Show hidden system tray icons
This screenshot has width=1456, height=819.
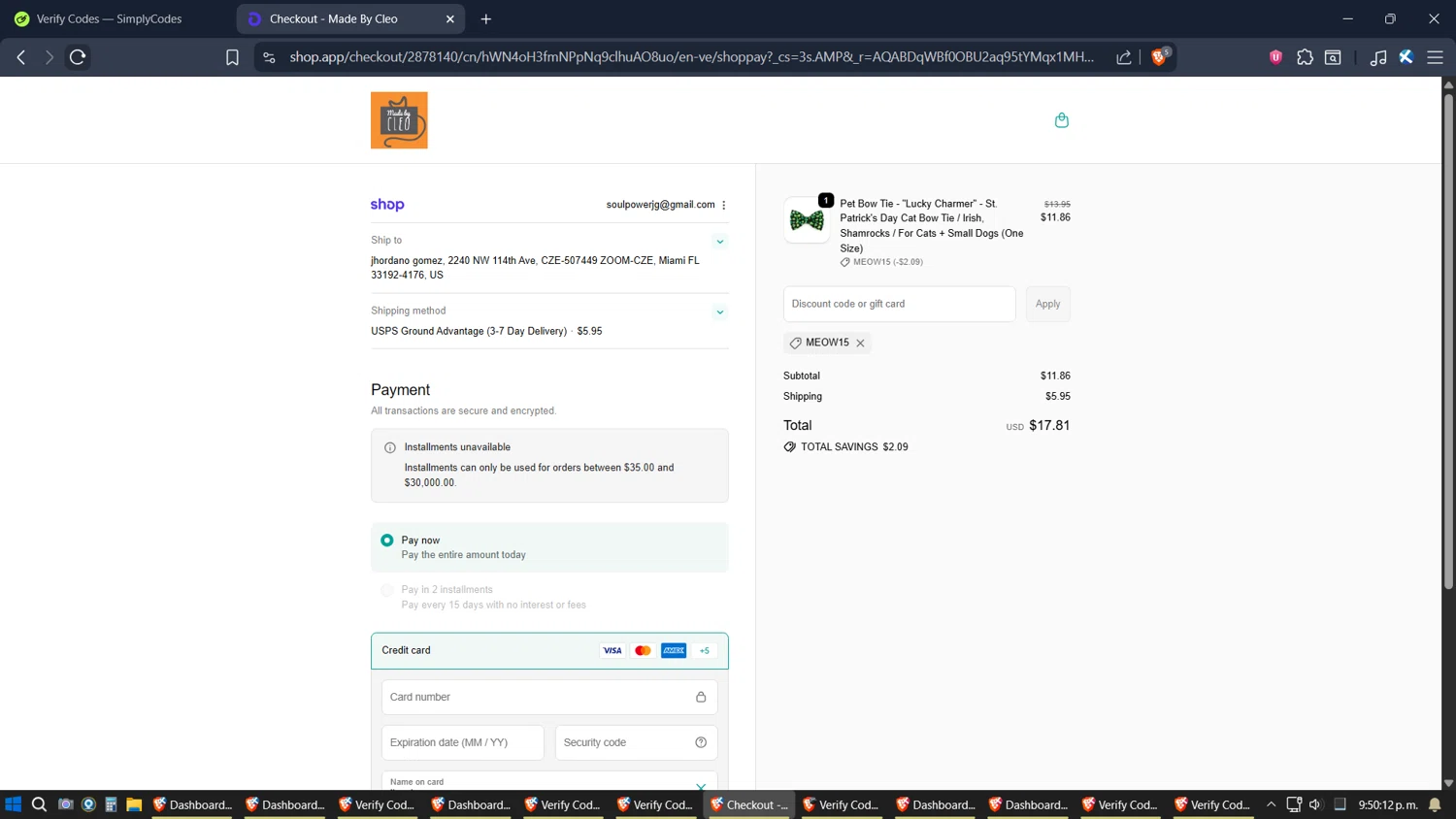[1271, 804]
